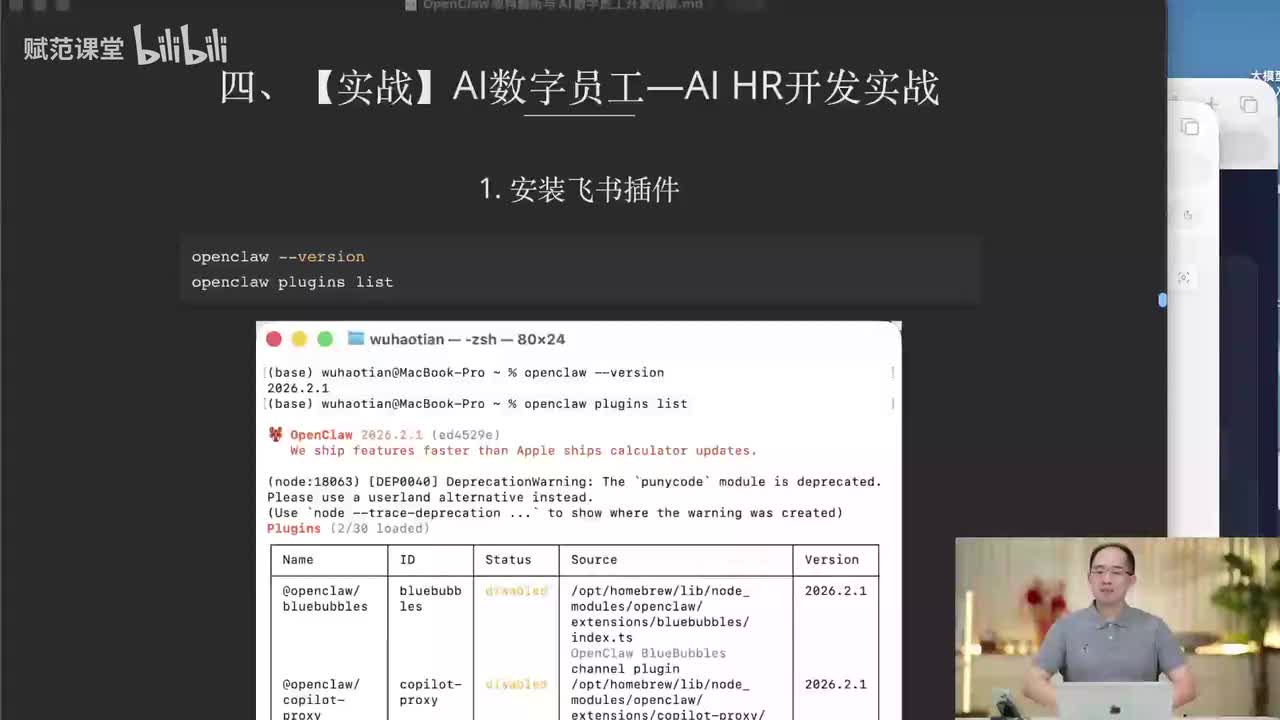
Task: Click the "Name" column header in the plugins table
Action: (x=298, y=560)
